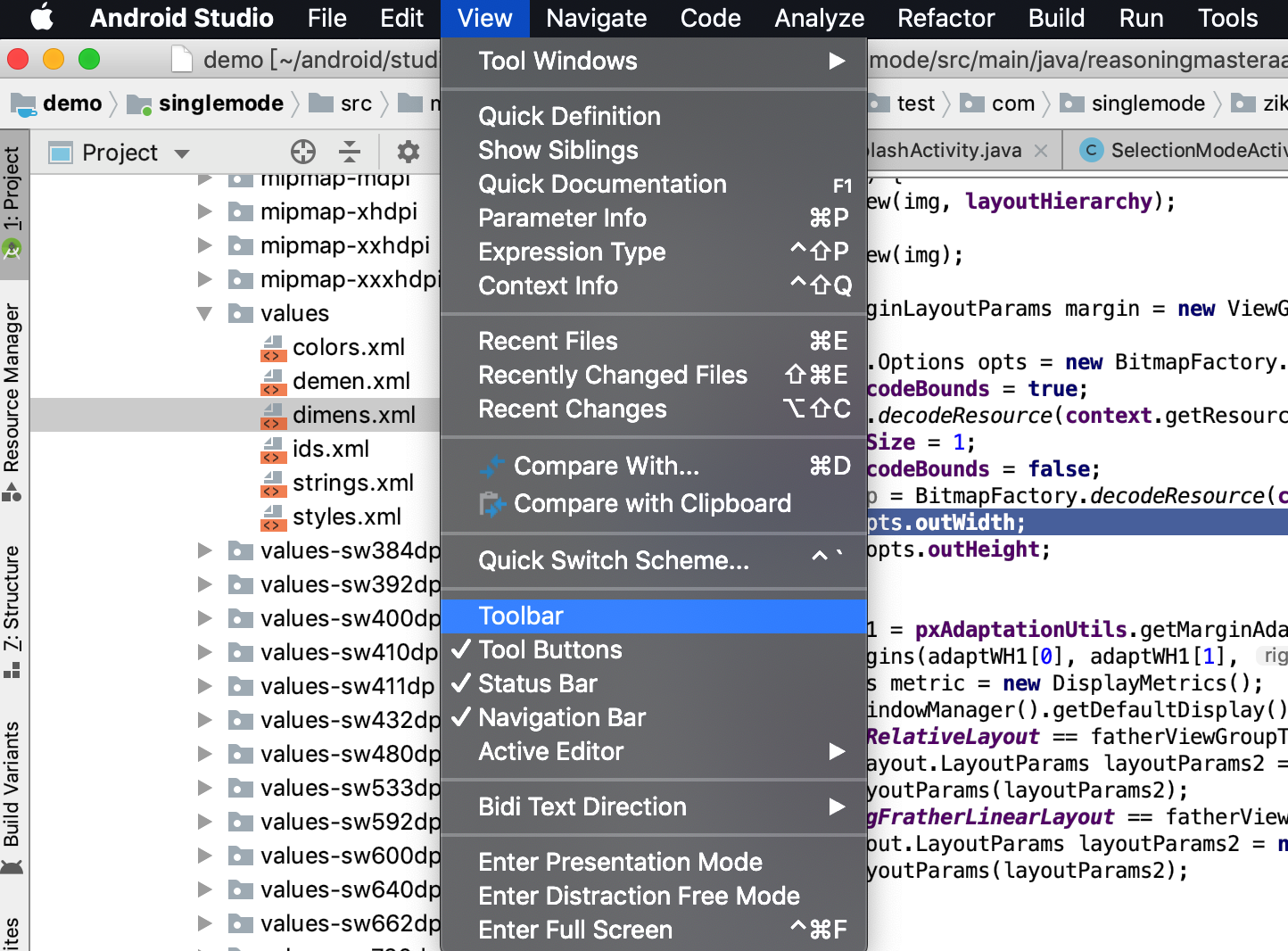Collapse the values folder
This screenshot has width=1288, height=951.
[205, 314]
